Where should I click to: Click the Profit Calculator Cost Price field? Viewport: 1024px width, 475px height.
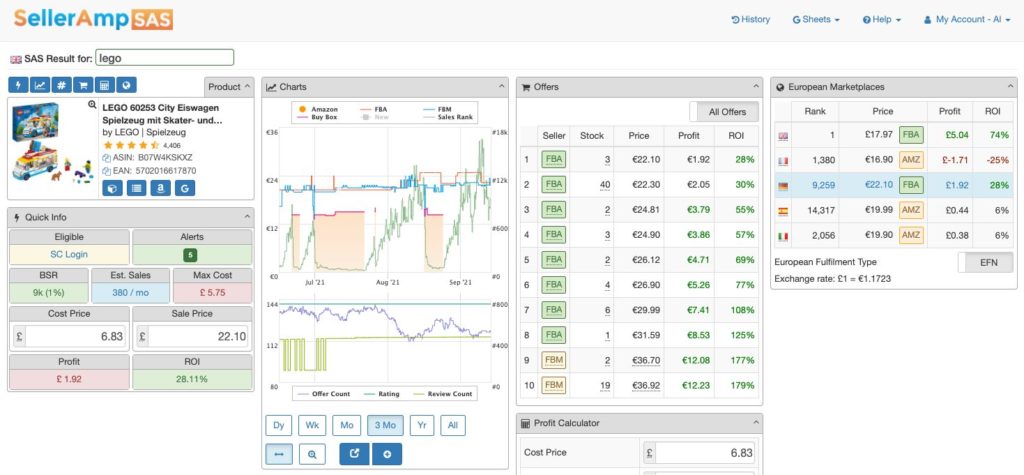pos(705,453)
